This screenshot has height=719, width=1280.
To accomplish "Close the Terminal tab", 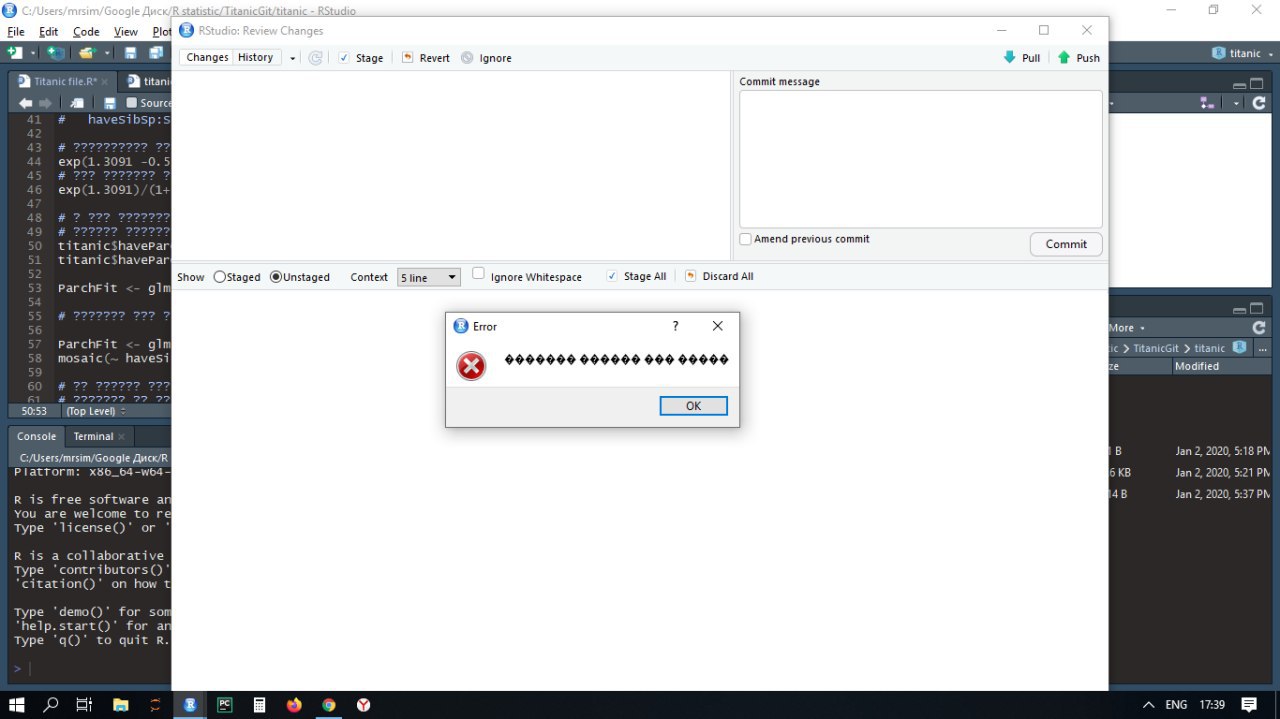I will coord(122,437).
